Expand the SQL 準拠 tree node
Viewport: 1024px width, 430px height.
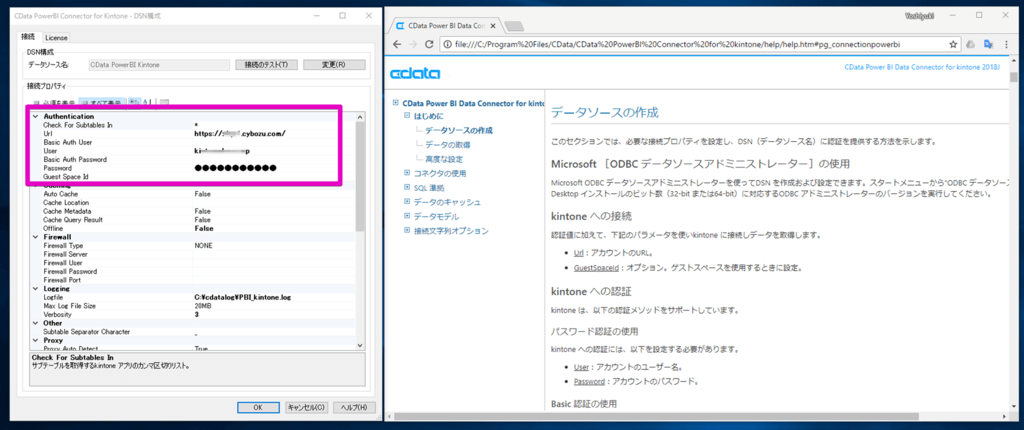coord(407,188)
